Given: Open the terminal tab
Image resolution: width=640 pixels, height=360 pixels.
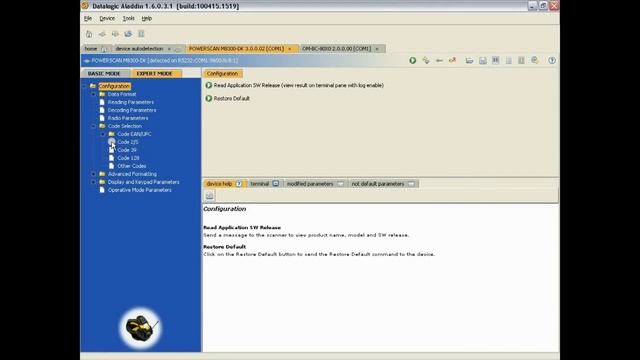Looking at the screenshot, I should click(260, 184).
